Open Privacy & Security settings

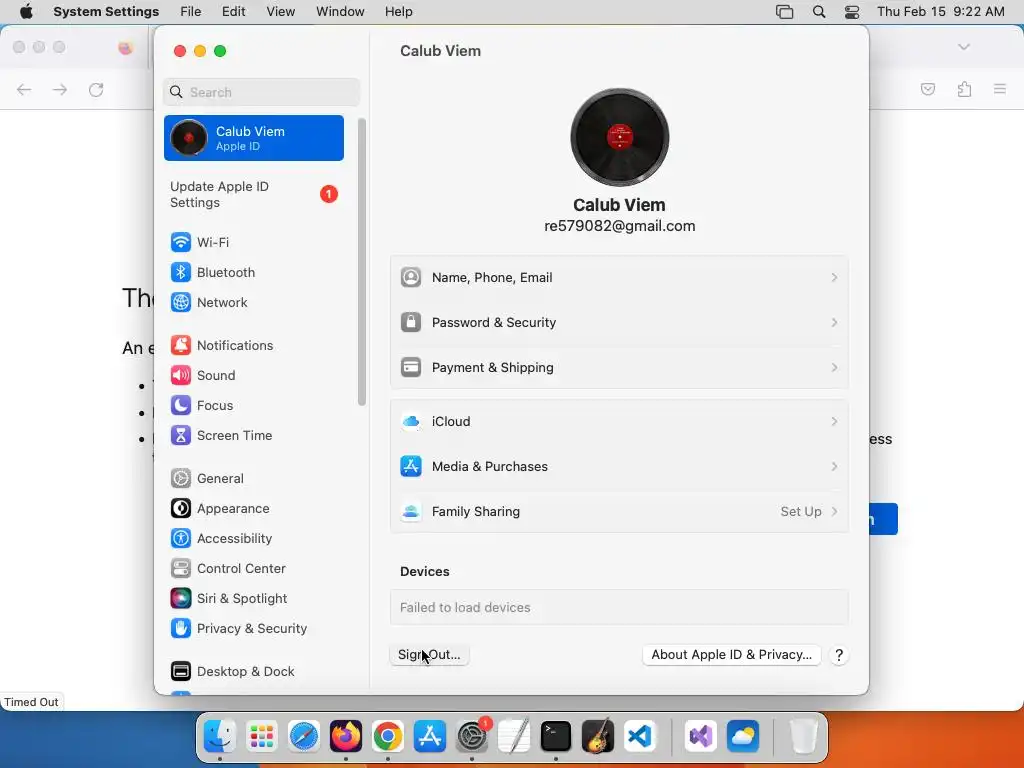(254, 629)
